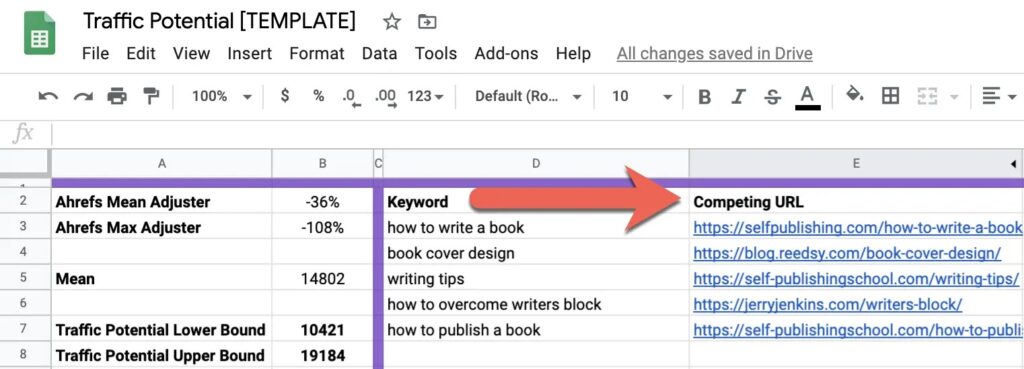This screenshot has width=1024, height=369.
Task: Open the blog.reedsy.com book-cover-design link
Action: click(x=847, y=253)
